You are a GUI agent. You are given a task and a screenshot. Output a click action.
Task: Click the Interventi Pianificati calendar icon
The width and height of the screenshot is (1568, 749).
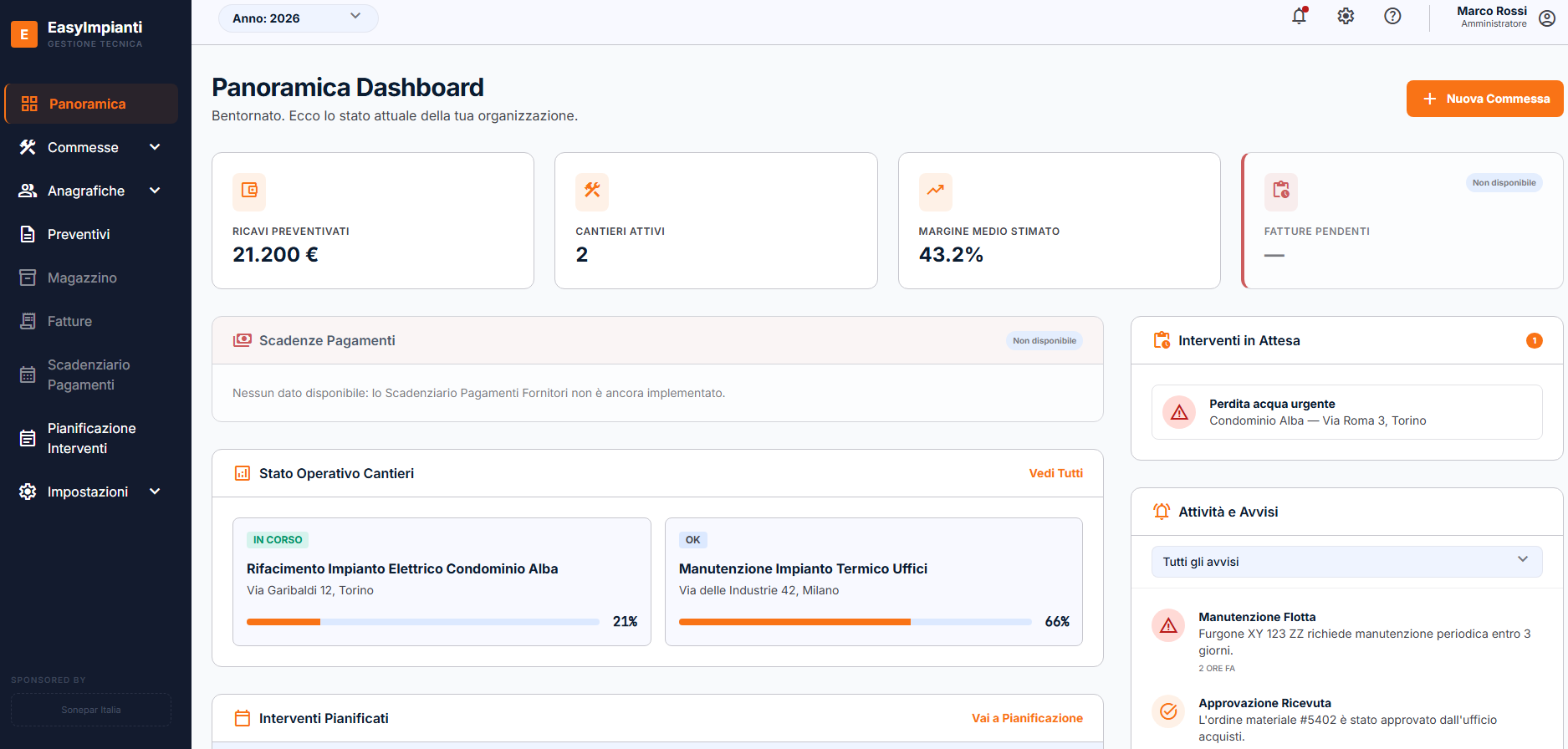243,718
